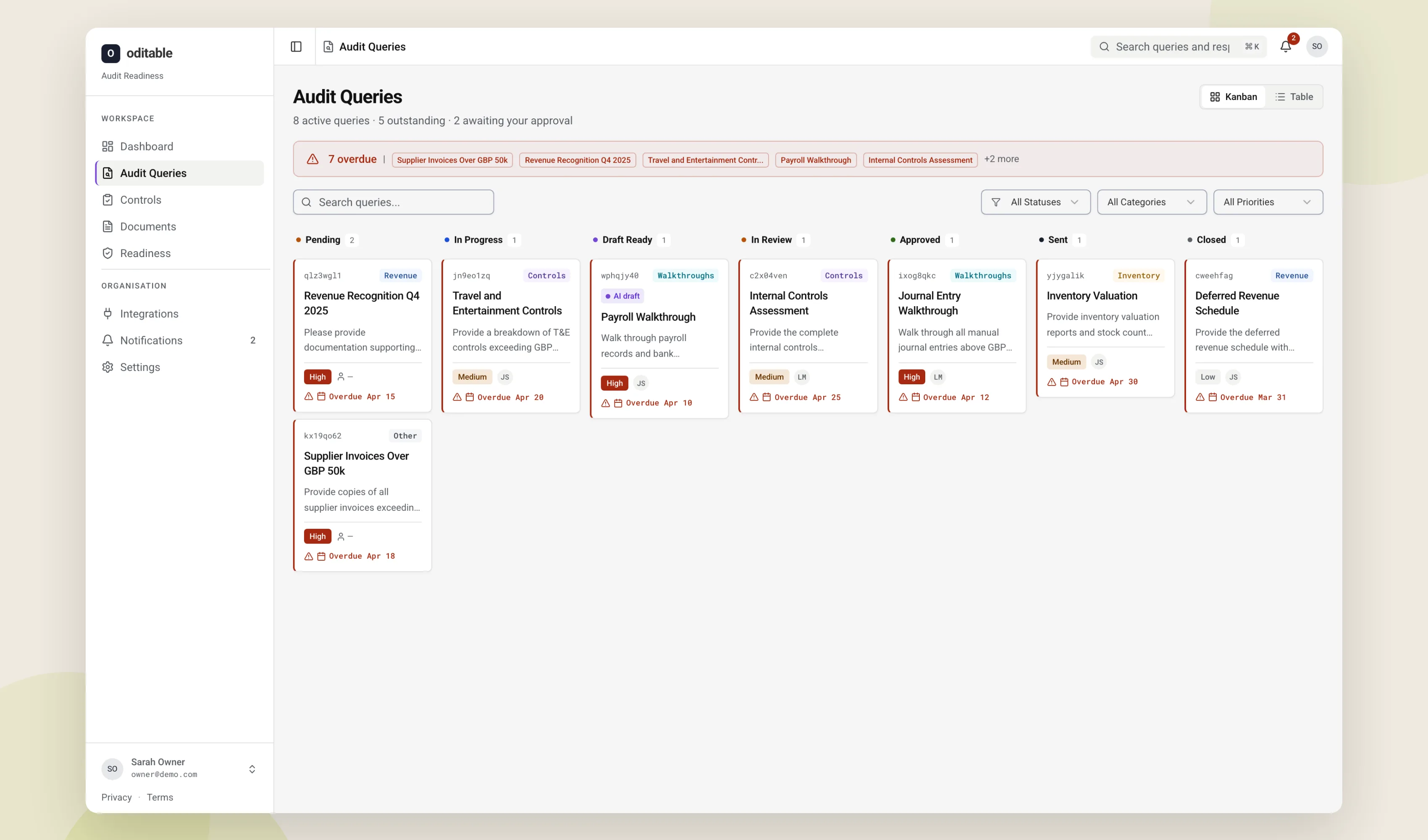Open the Privacy link
Viewport: 1428px width, 840px height.
tap(116, 797)
